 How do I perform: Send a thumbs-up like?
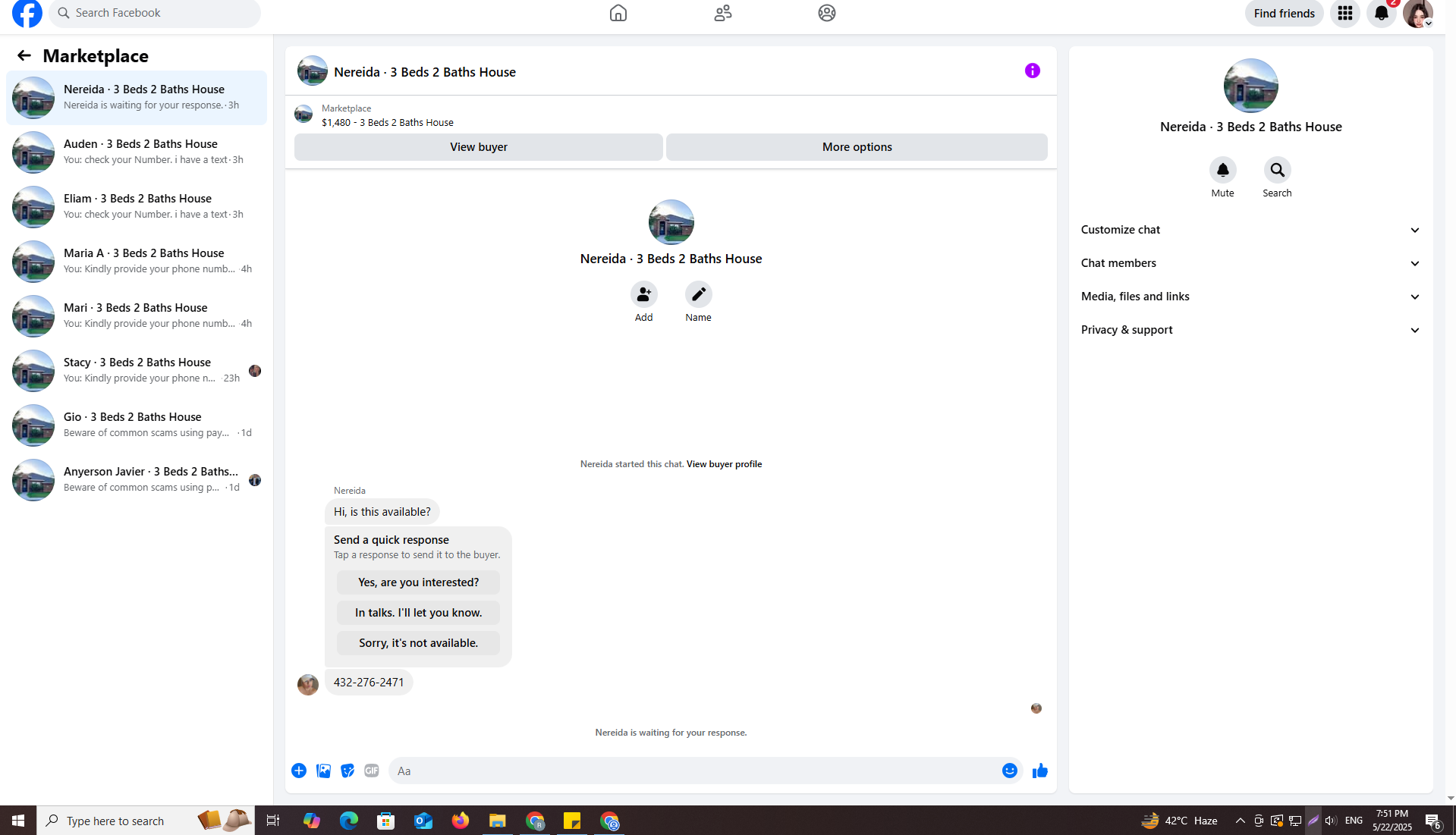pos(1040,771)
